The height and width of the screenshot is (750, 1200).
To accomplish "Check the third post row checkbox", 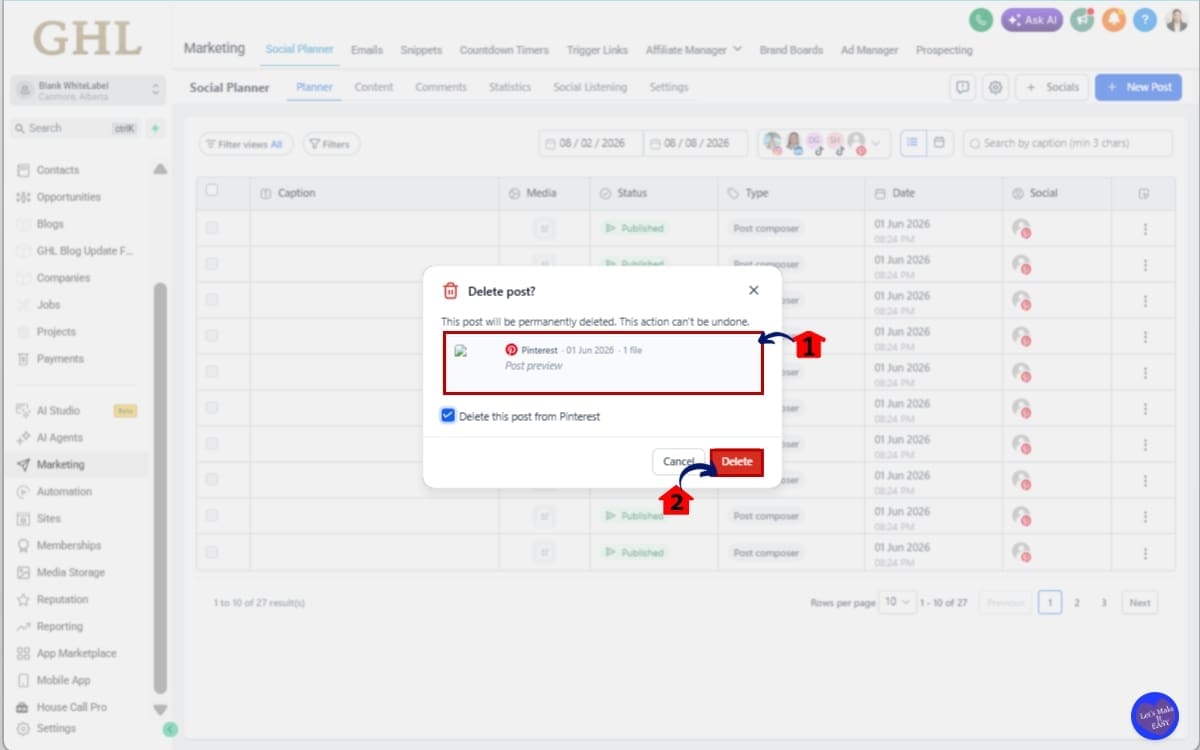I will tap(211, 300).
